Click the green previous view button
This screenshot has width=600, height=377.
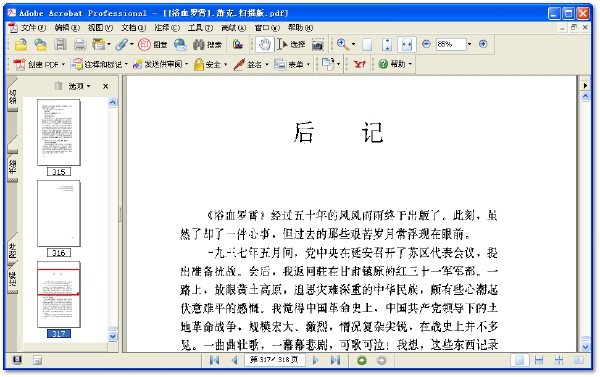pos(362,360)
